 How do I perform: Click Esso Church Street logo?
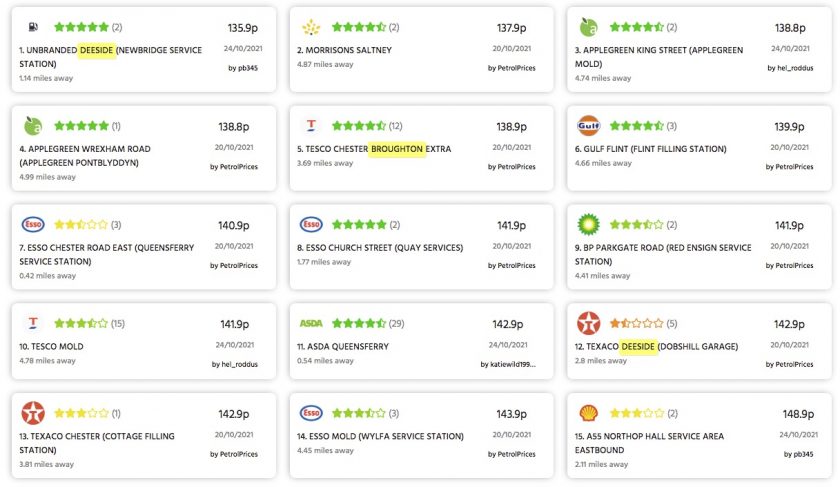click(x=311, y=225)
